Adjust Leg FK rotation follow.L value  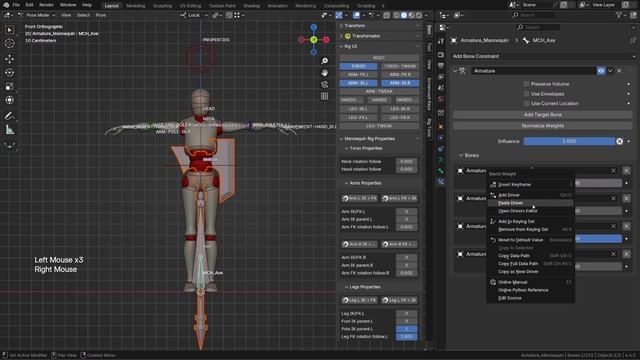tap(407, 337)
